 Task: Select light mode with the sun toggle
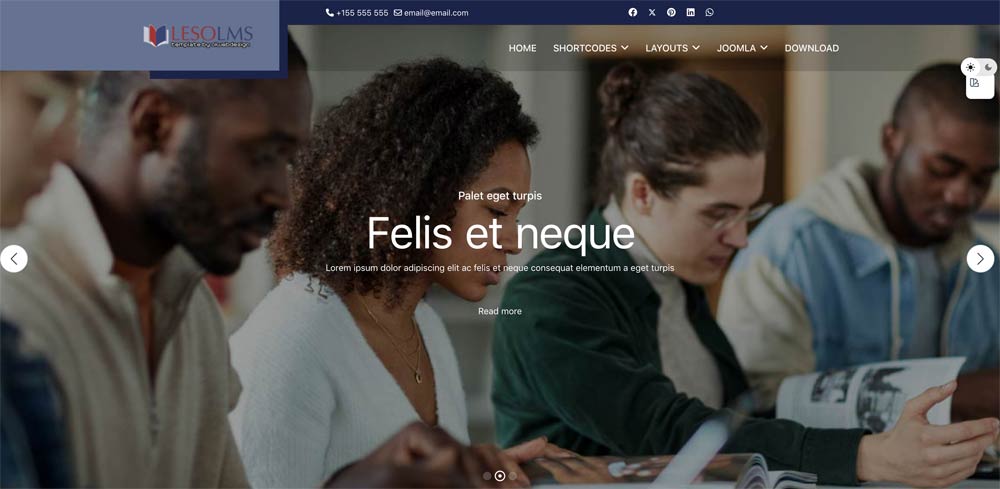[970, 67]
